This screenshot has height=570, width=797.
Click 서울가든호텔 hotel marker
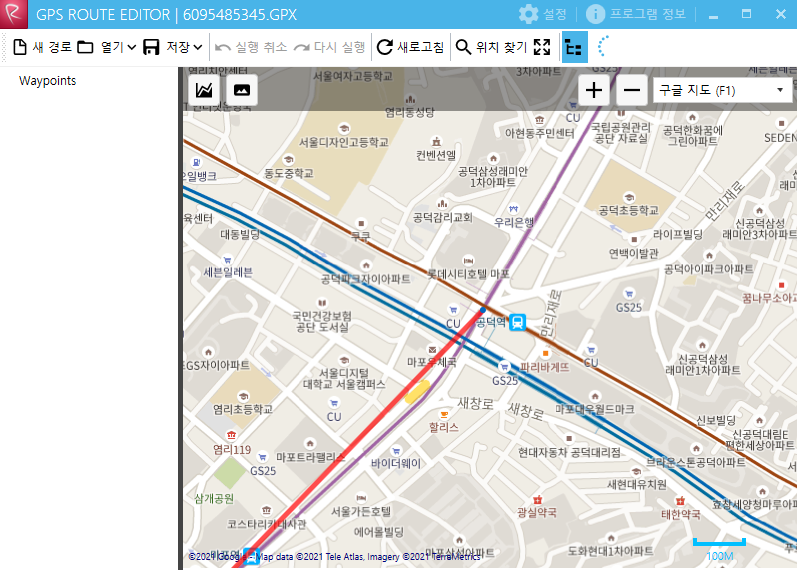point(361,498)
